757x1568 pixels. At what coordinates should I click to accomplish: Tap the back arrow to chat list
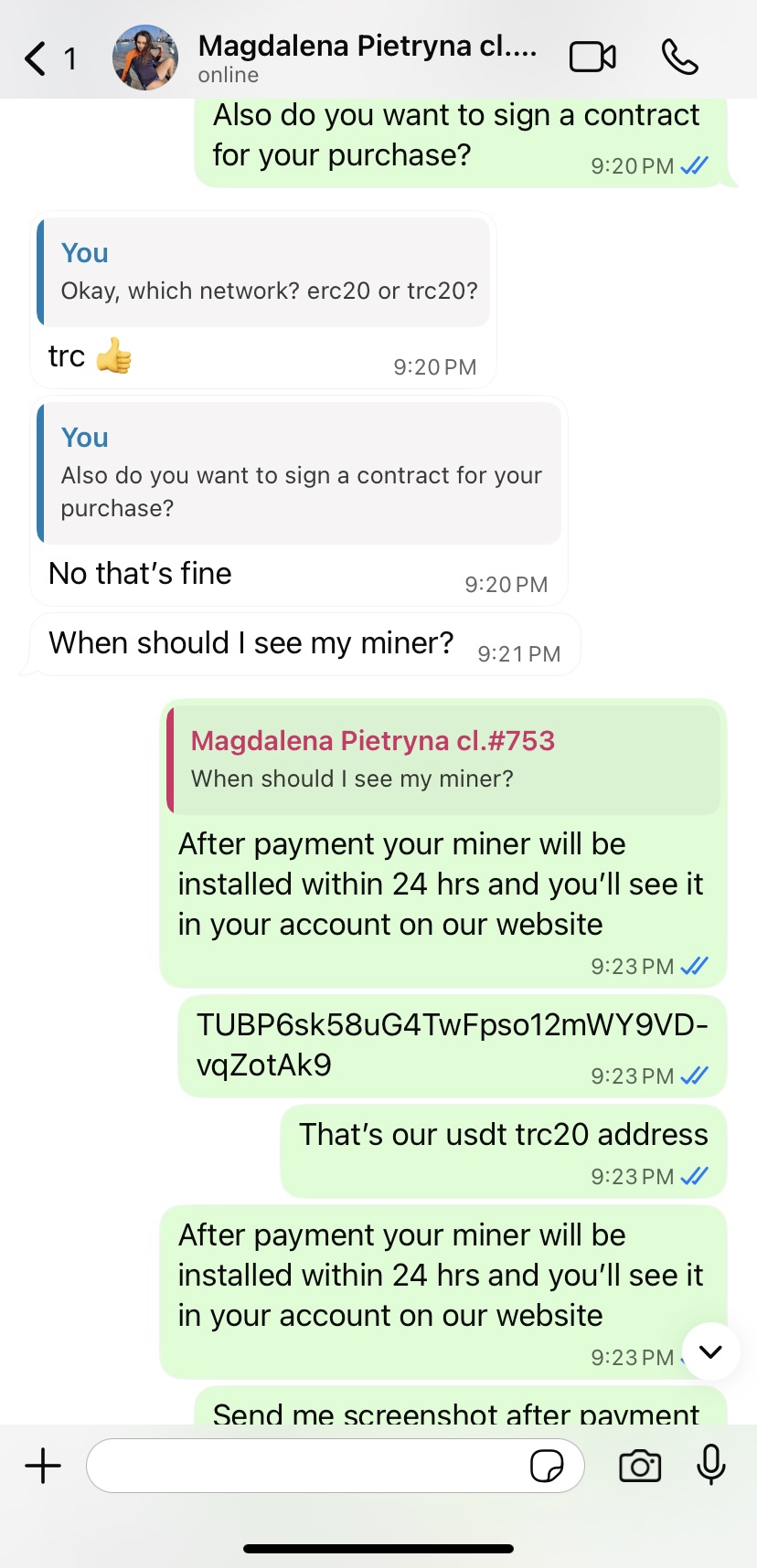[35, 58]
